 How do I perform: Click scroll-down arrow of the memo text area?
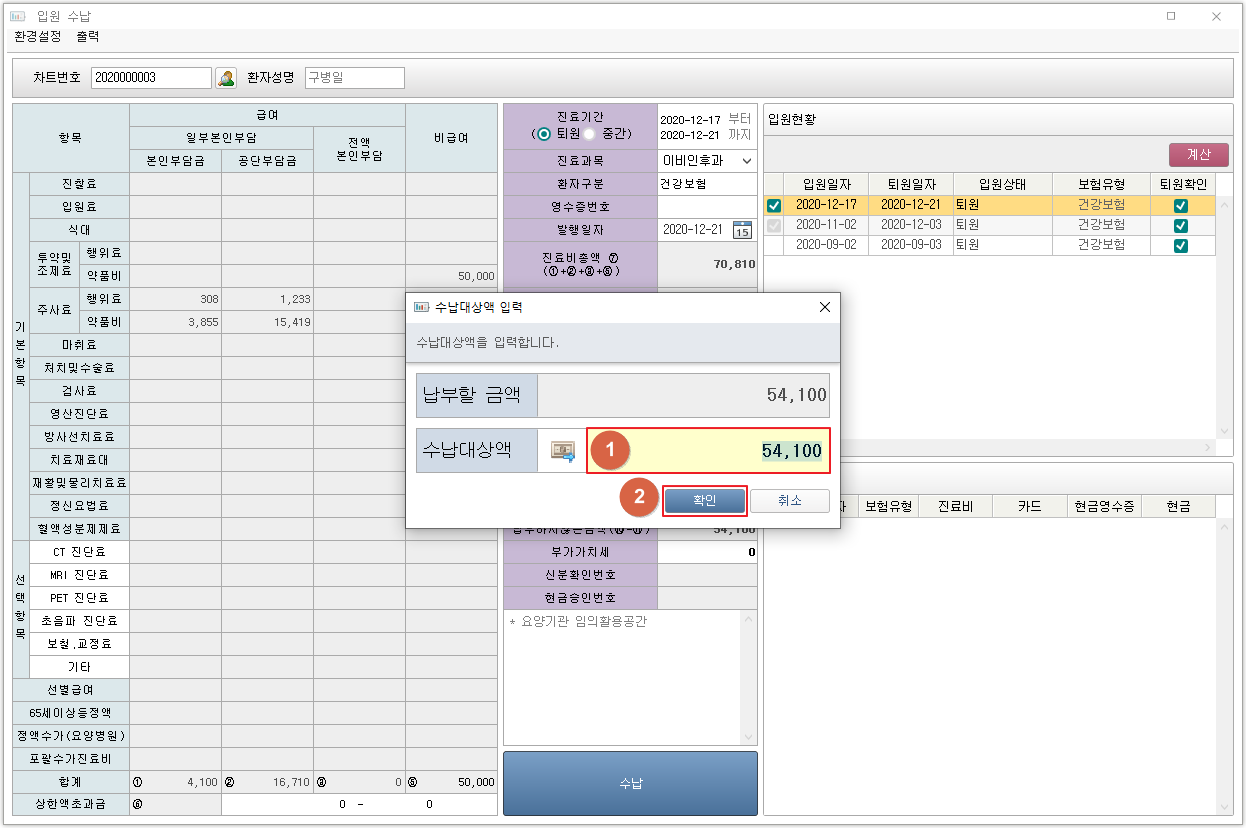pyautogui.click(x=748, y=737)
